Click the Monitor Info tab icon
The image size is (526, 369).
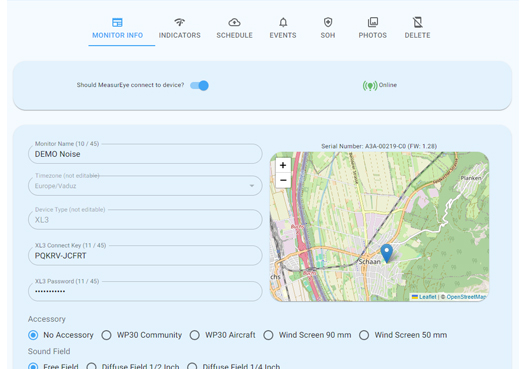(117, 22)
